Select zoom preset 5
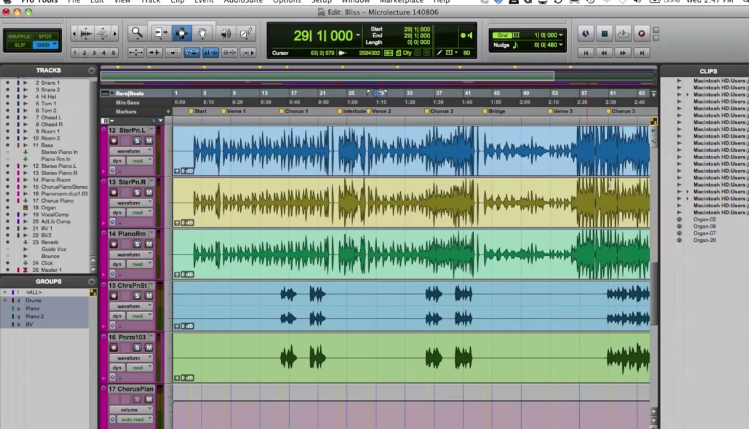This screenshot has width=749, height=429. pos(113,53)
